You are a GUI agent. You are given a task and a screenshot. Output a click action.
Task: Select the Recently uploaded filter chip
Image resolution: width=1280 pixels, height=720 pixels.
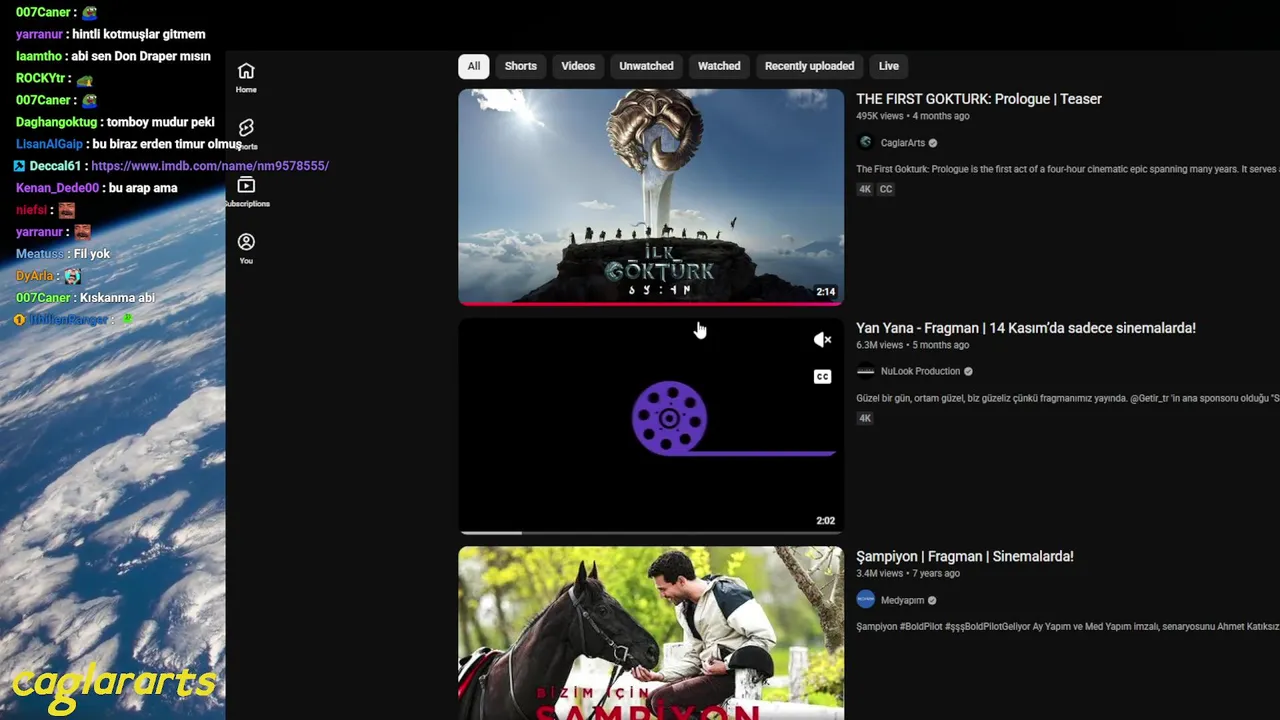[x=809, y=66]
